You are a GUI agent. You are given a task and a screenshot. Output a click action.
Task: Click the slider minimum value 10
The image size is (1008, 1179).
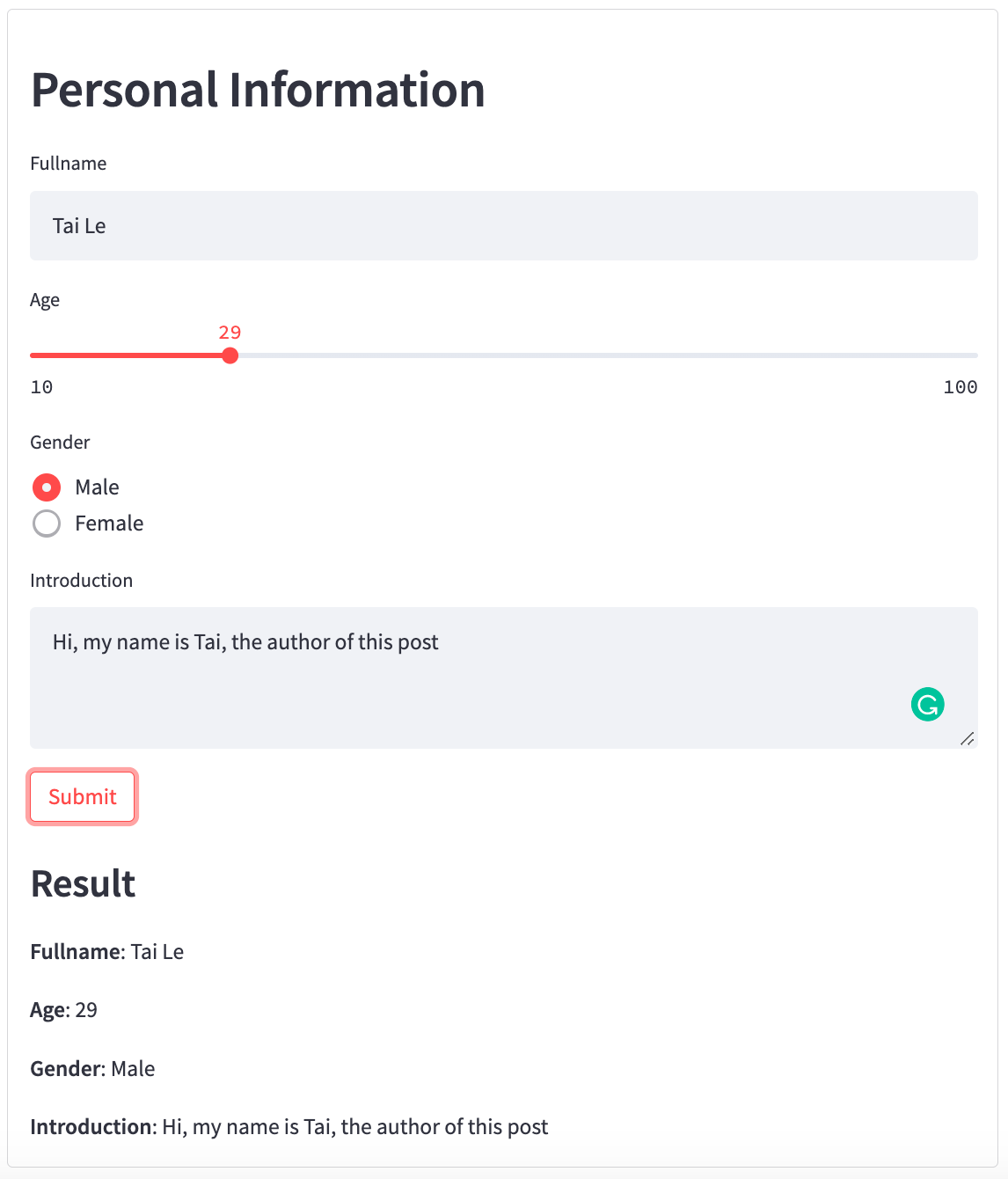point(41,387)
